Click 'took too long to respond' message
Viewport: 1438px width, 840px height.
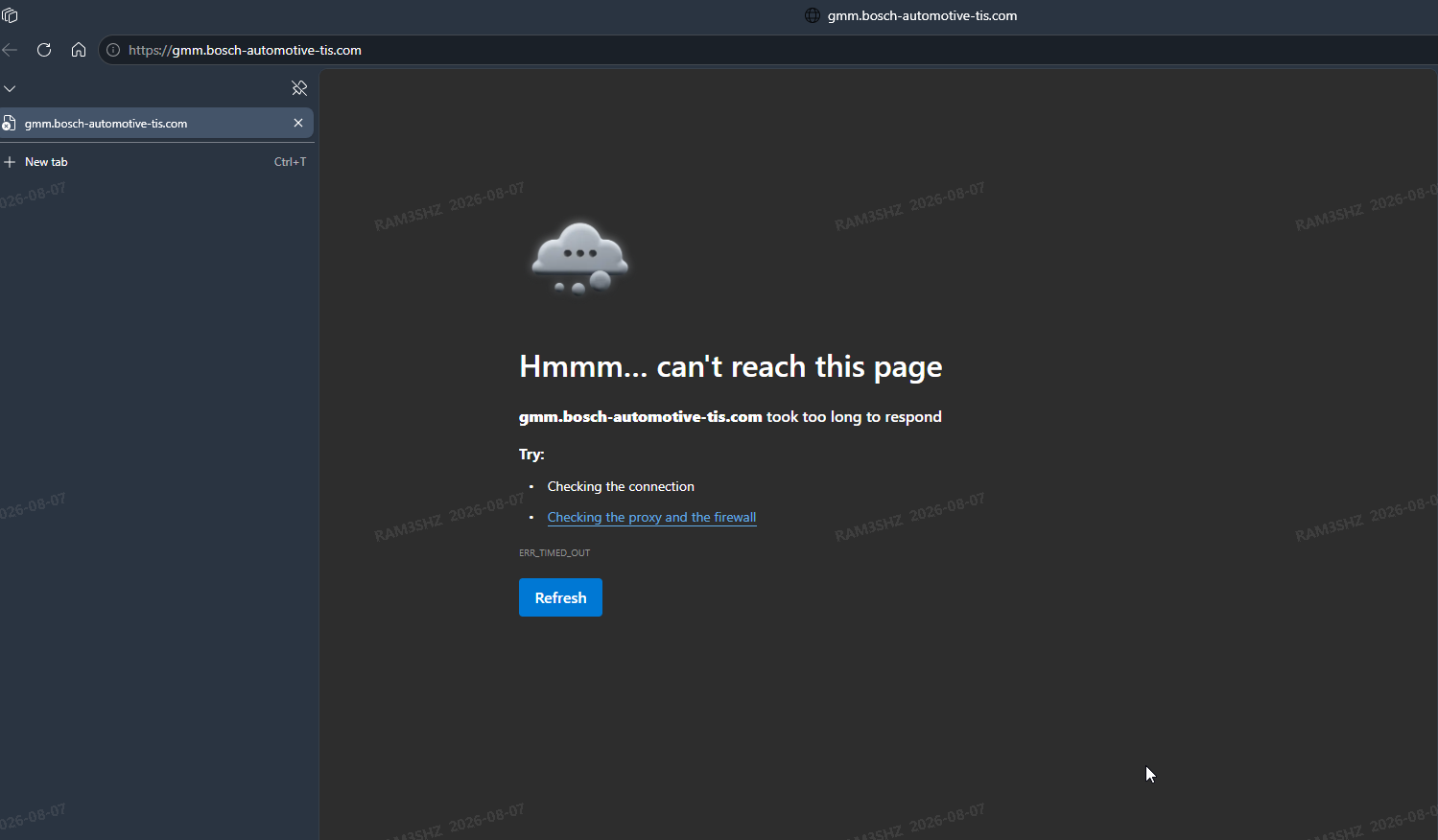854,416
